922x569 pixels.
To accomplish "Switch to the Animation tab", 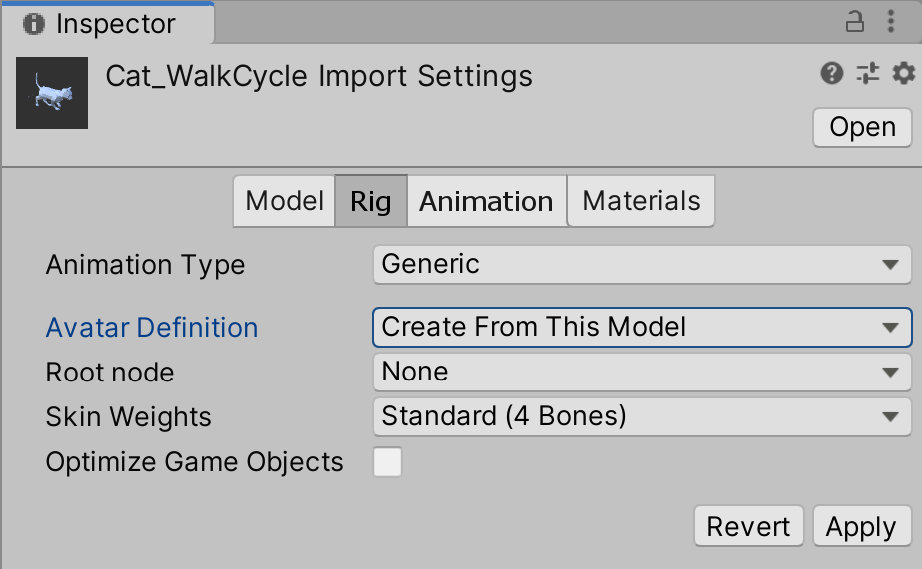I will [486, 201].
